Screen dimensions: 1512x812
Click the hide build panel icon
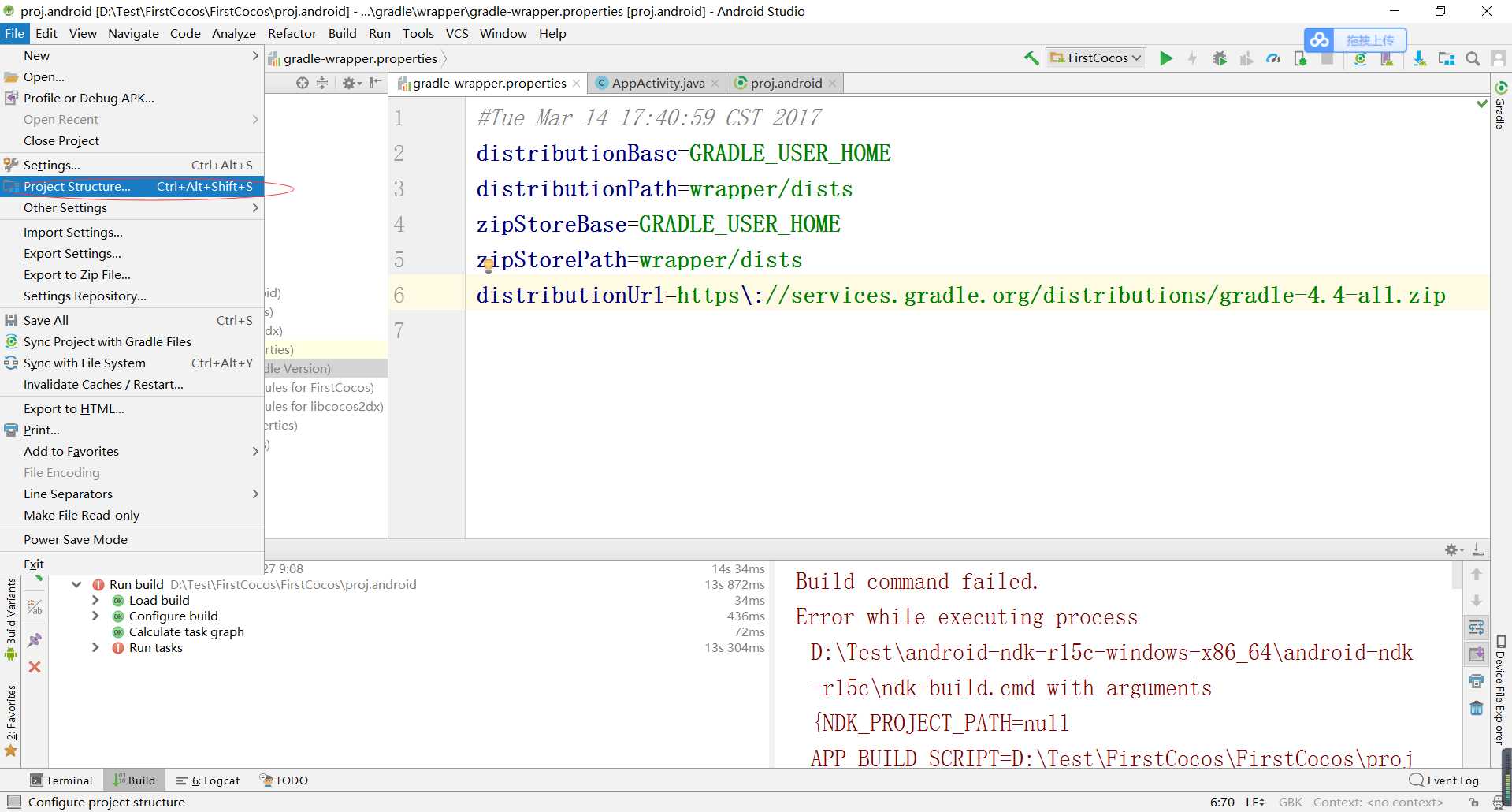[1478, 549]
